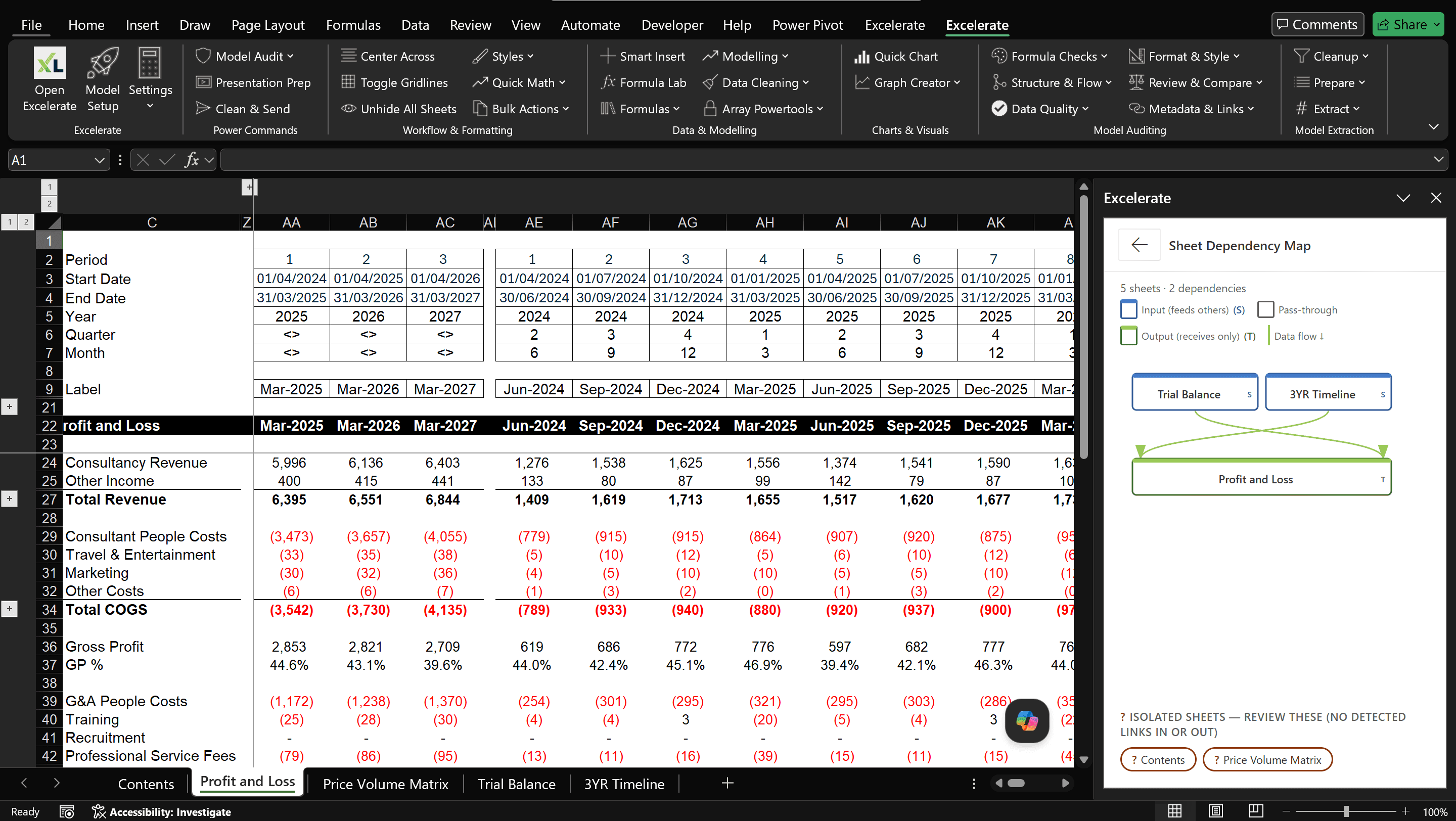1456x821 pixels.
Task: Create a Quick Chart
Action: (x=896, y=56)
